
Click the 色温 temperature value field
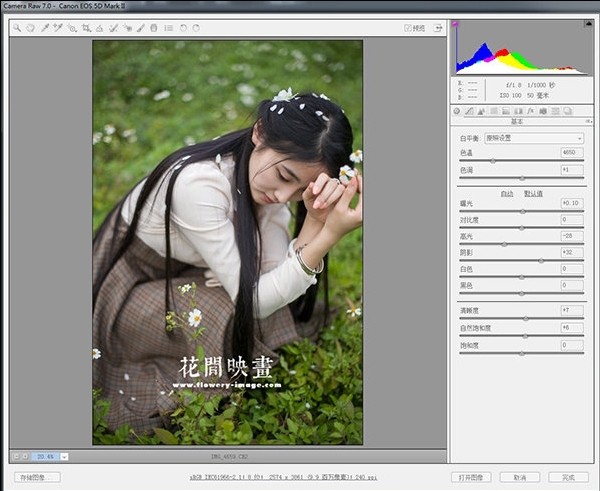(571, 153)
